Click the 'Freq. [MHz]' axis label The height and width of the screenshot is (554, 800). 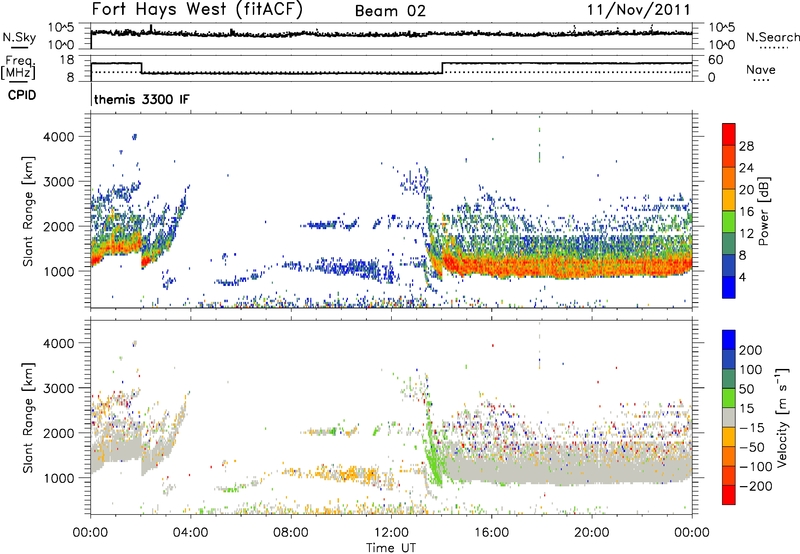point(18,67)
